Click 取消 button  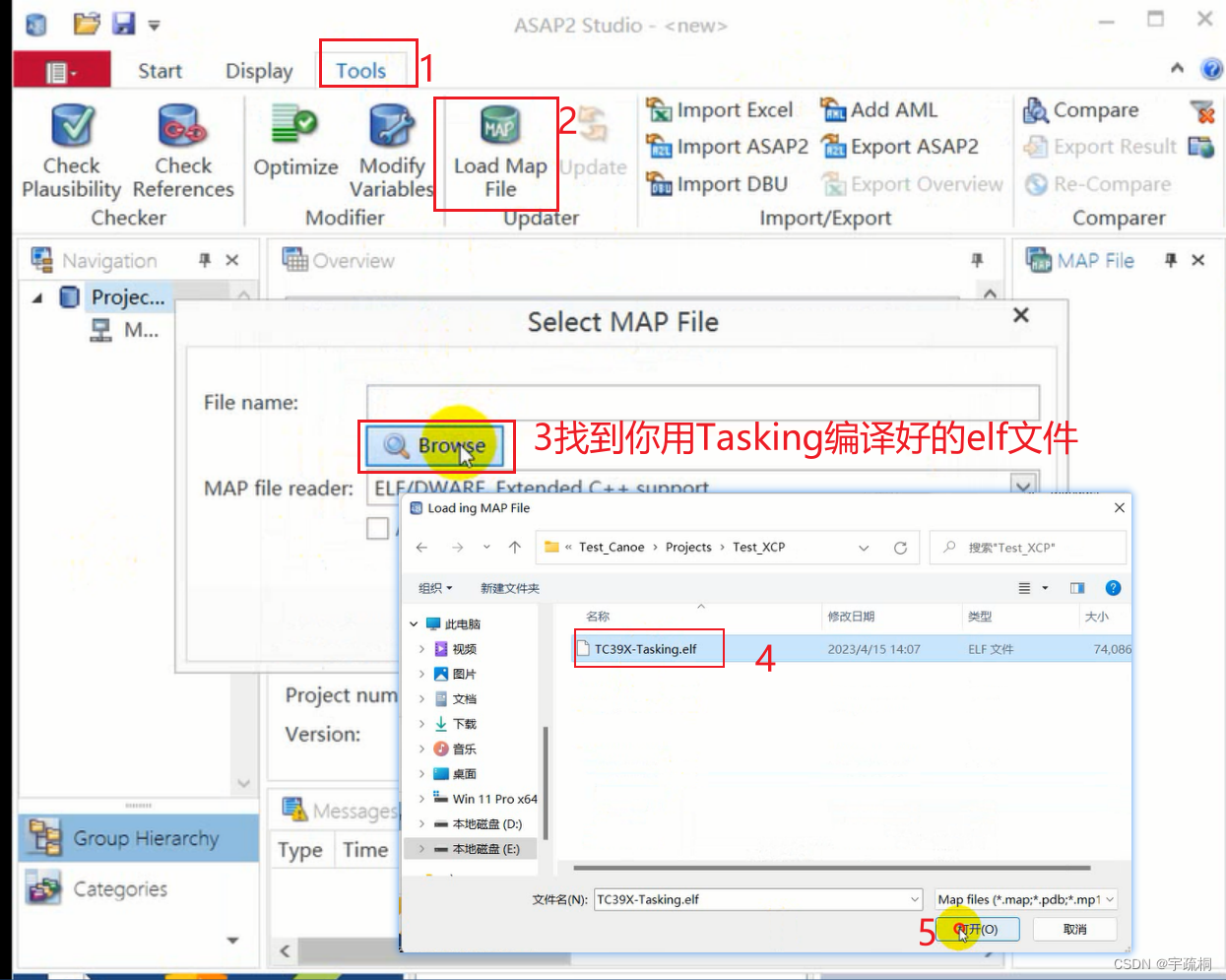1075,929
